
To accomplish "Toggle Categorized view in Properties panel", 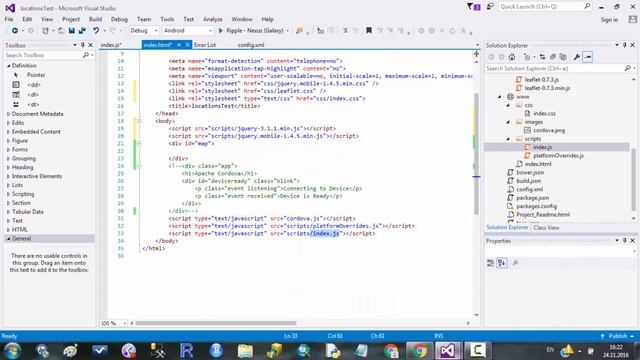I will [490, 263].
